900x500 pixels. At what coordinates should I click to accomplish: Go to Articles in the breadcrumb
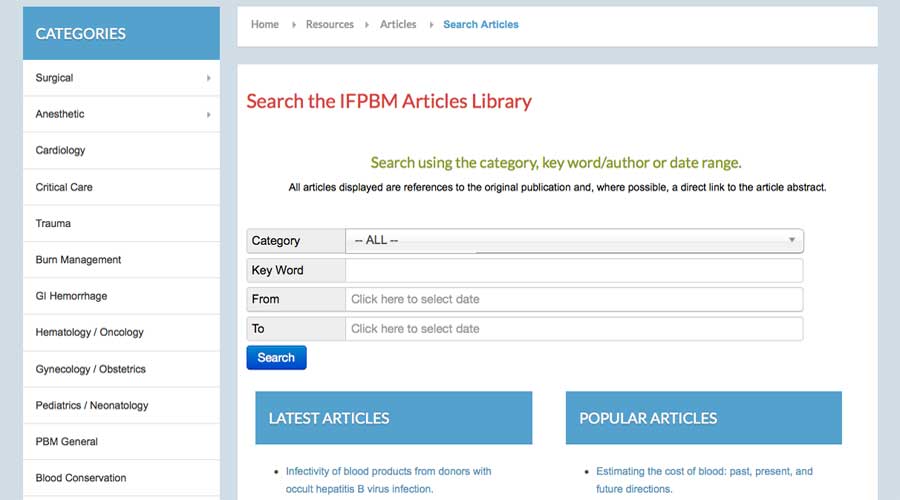pos(398,25)
